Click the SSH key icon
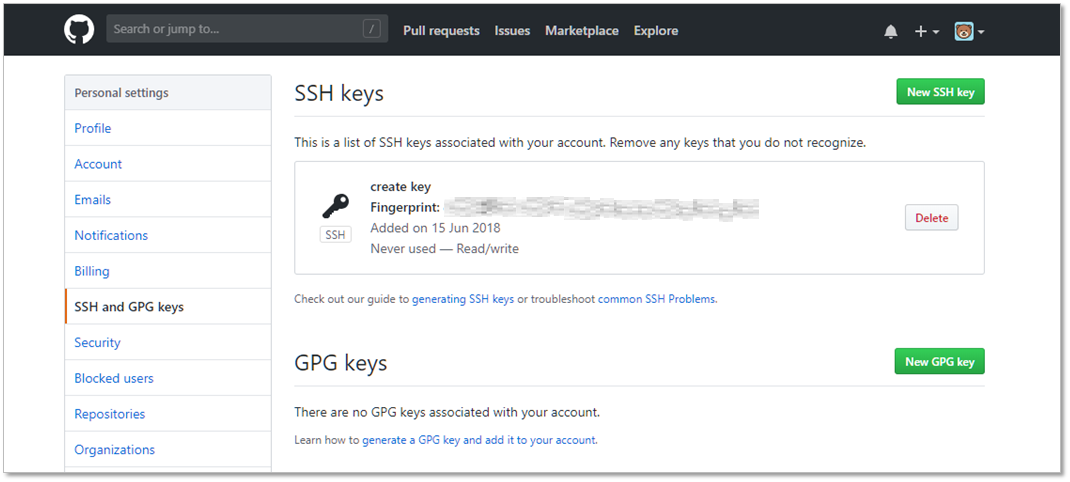Screen dimensions: 1070x482 click(335, 206)
